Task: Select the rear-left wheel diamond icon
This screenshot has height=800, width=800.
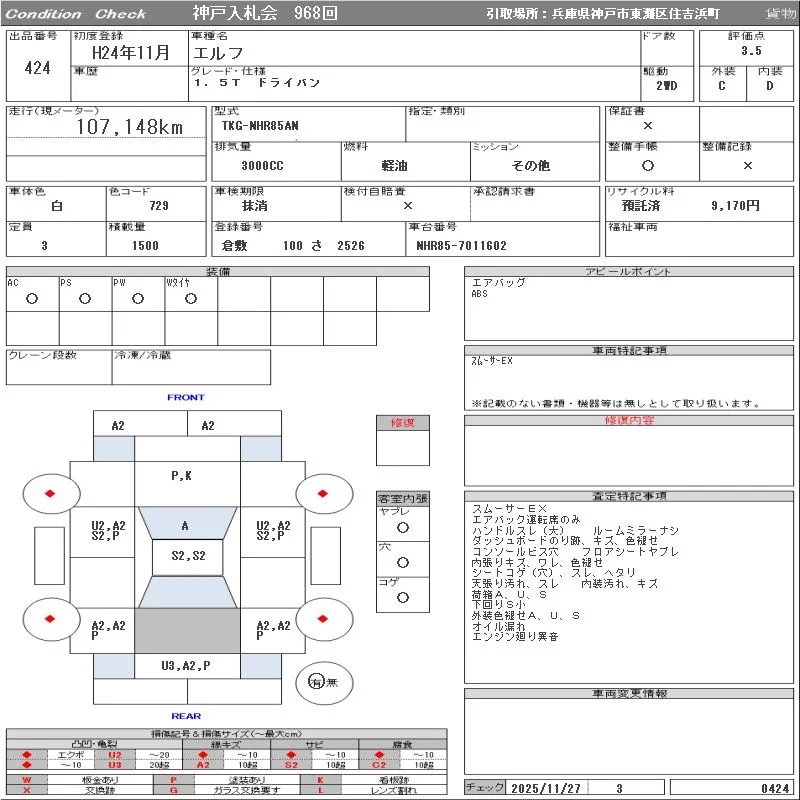Action: click(49, 619)
